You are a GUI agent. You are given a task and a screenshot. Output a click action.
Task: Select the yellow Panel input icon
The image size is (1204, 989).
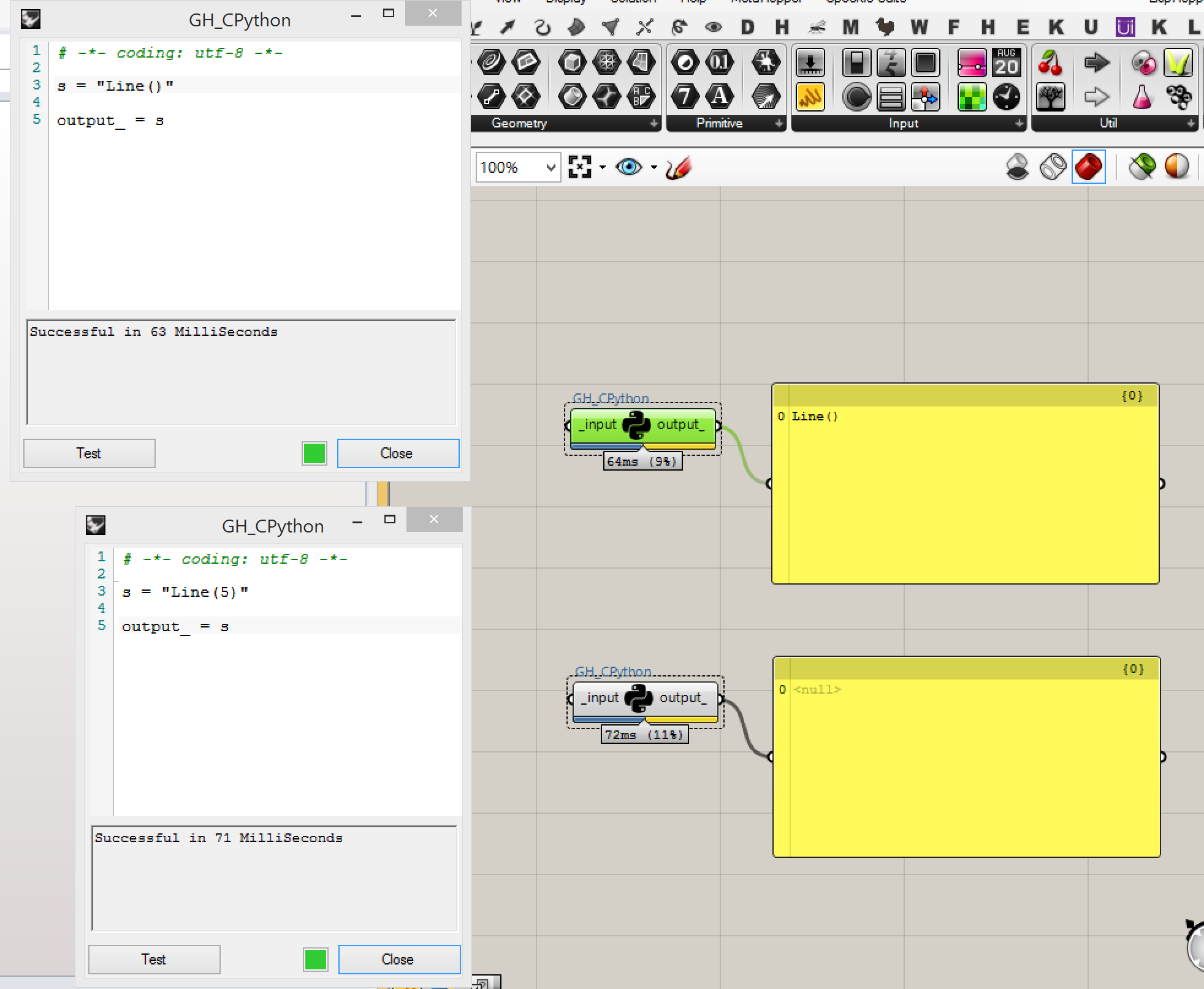[x=810, y=96]
